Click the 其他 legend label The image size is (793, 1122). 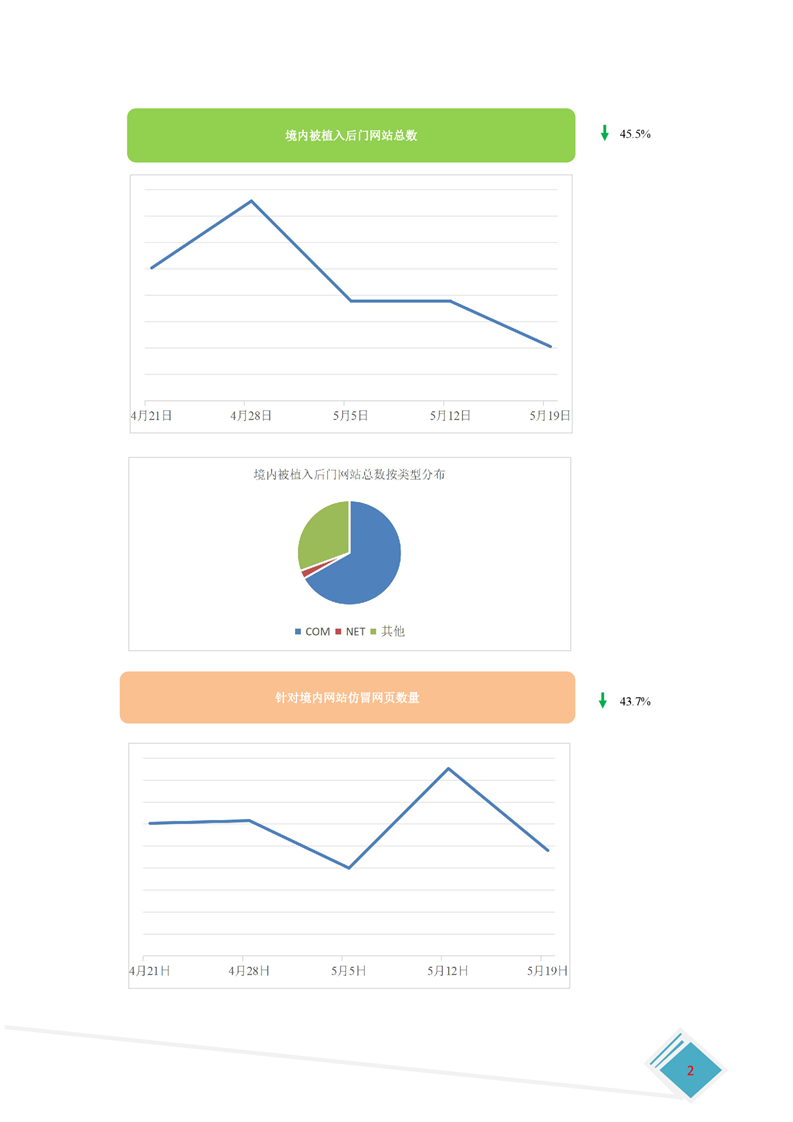(393, 631)
